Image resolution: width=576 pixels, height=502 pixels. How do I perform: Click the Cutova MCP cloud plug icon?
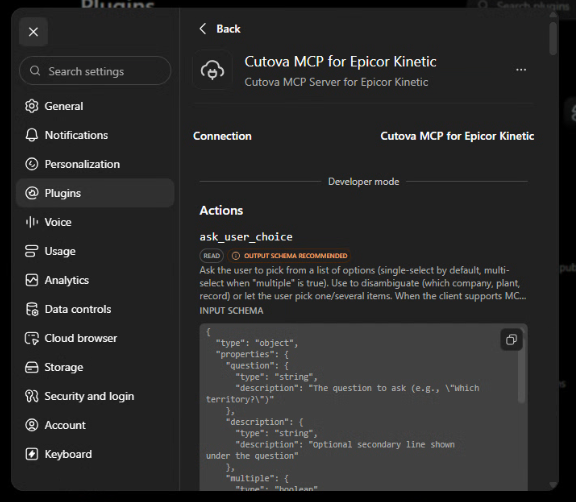pyautogui.click(x=212, y=70)
